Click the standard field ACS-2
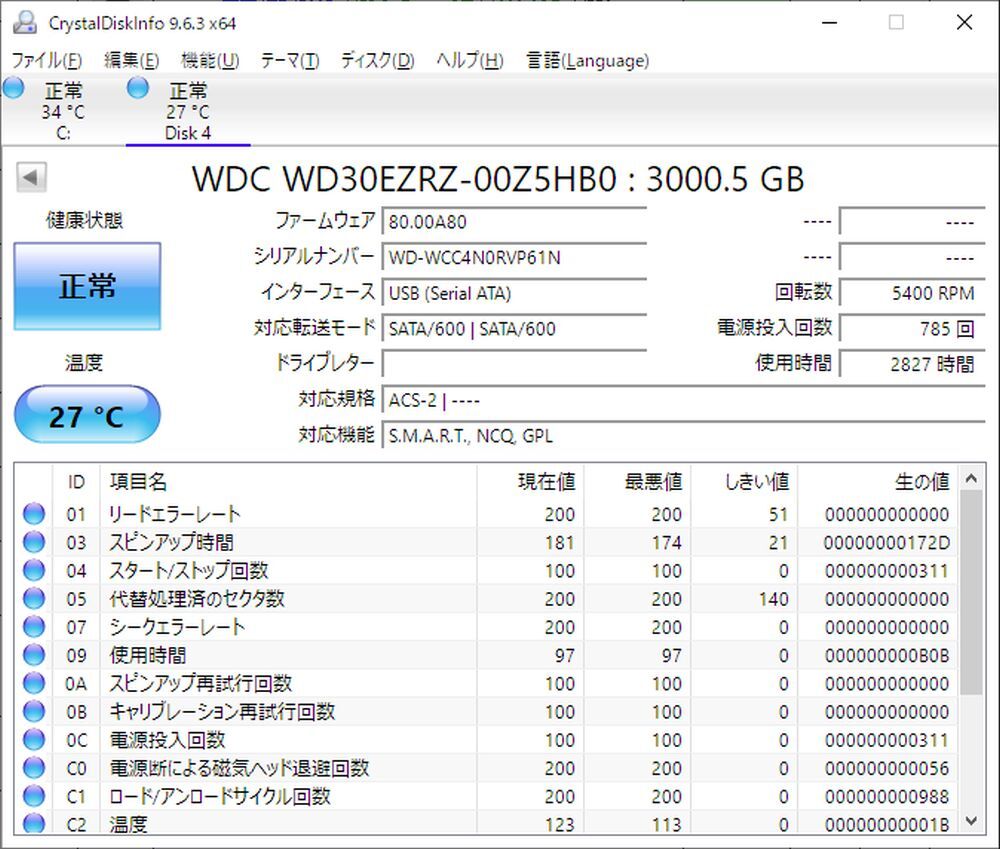1000x849 pixels. [684, 400]
